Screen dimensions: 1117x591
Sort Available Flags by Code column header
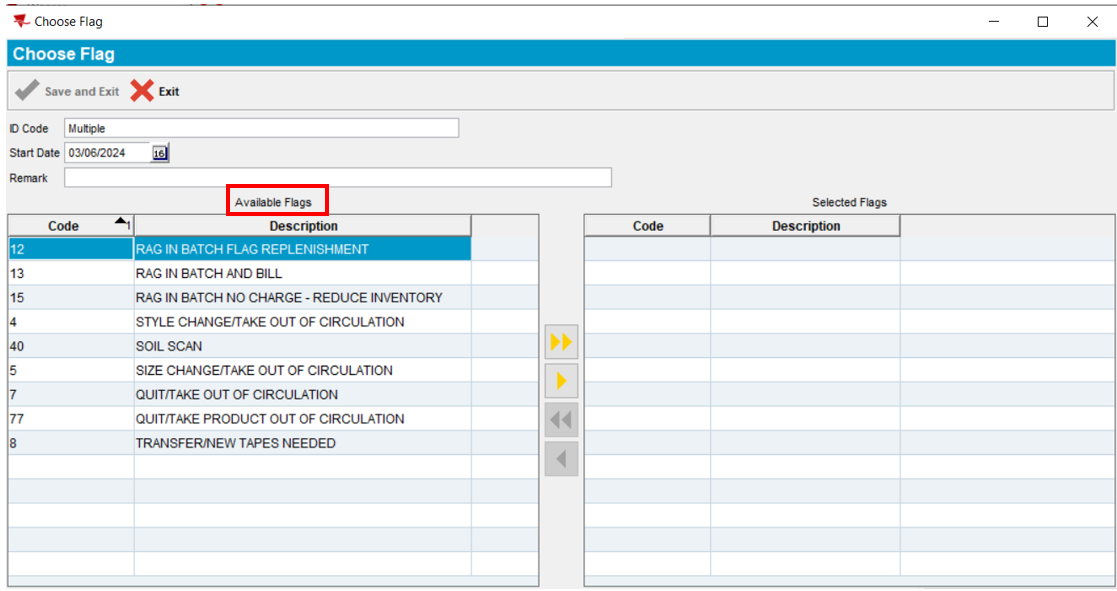(x=64, y=226)
